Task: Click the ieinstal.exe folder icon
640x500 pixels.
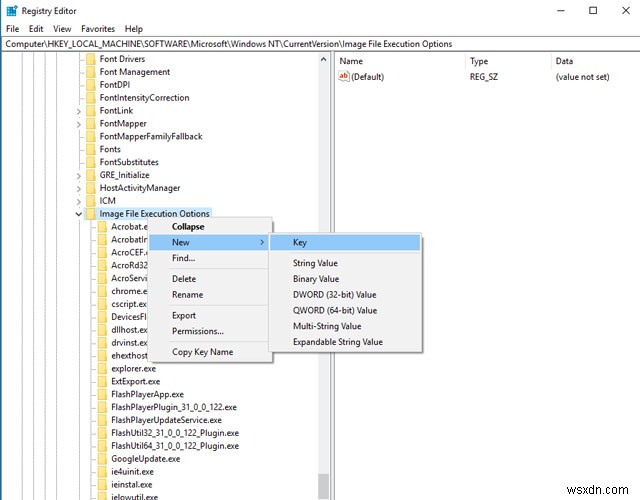Action: [x=102, y=484]
